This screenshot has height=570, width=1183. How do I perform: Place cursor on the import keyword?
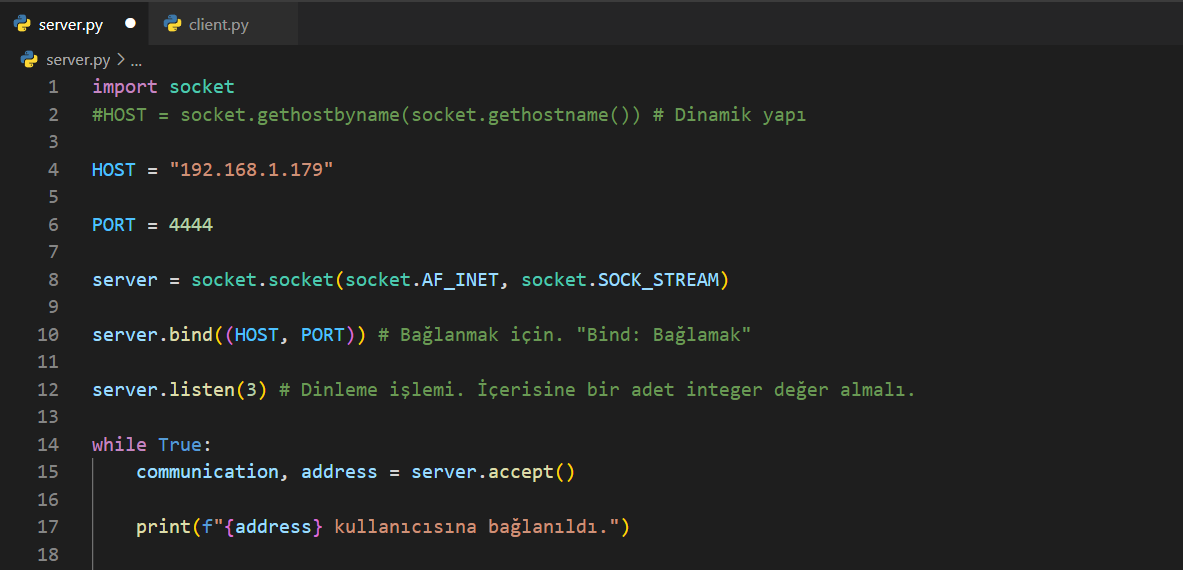[x=125, y=87]
